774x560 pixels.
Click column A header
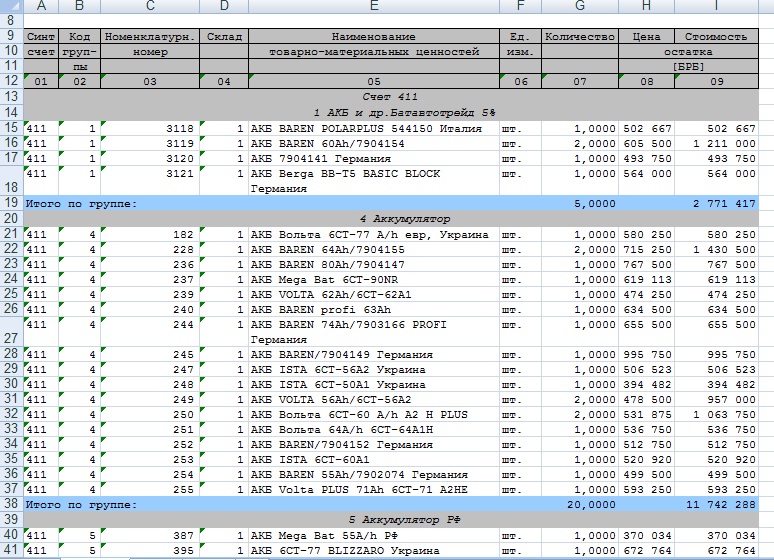click(41, 7)
